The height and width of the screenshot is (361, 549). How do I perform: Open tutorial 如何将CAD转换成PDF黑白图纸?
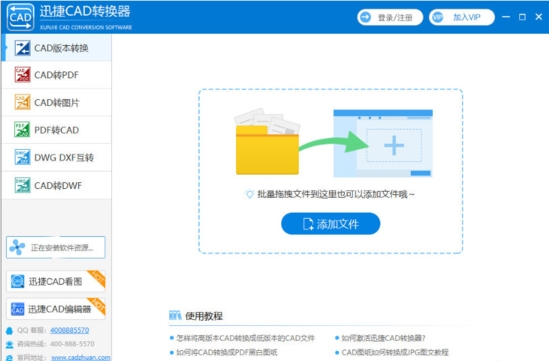pos(227,352)
